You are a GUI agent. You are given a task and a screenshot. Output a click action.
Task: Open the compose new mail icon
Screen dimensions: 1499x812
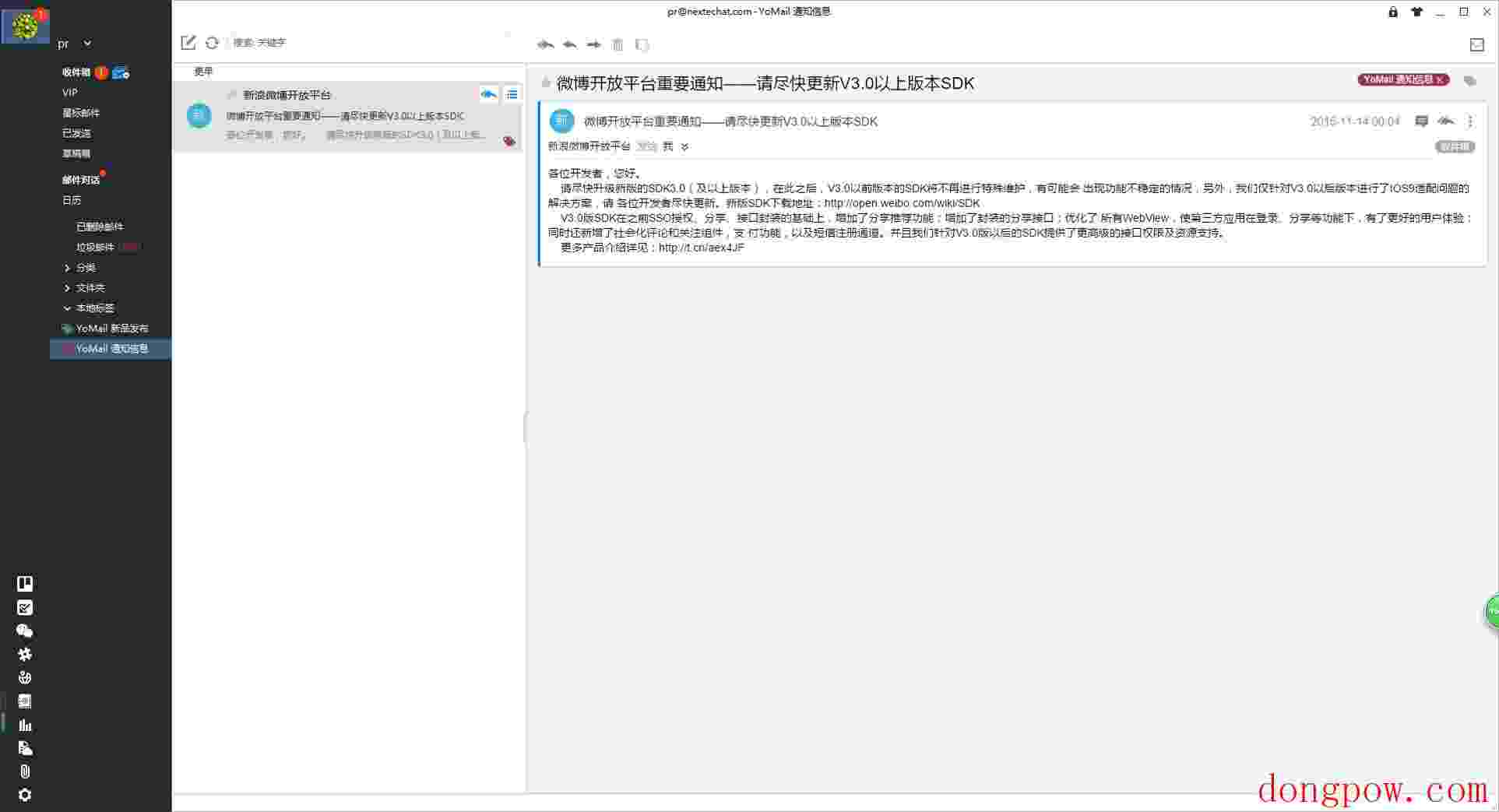coord(188,43)
